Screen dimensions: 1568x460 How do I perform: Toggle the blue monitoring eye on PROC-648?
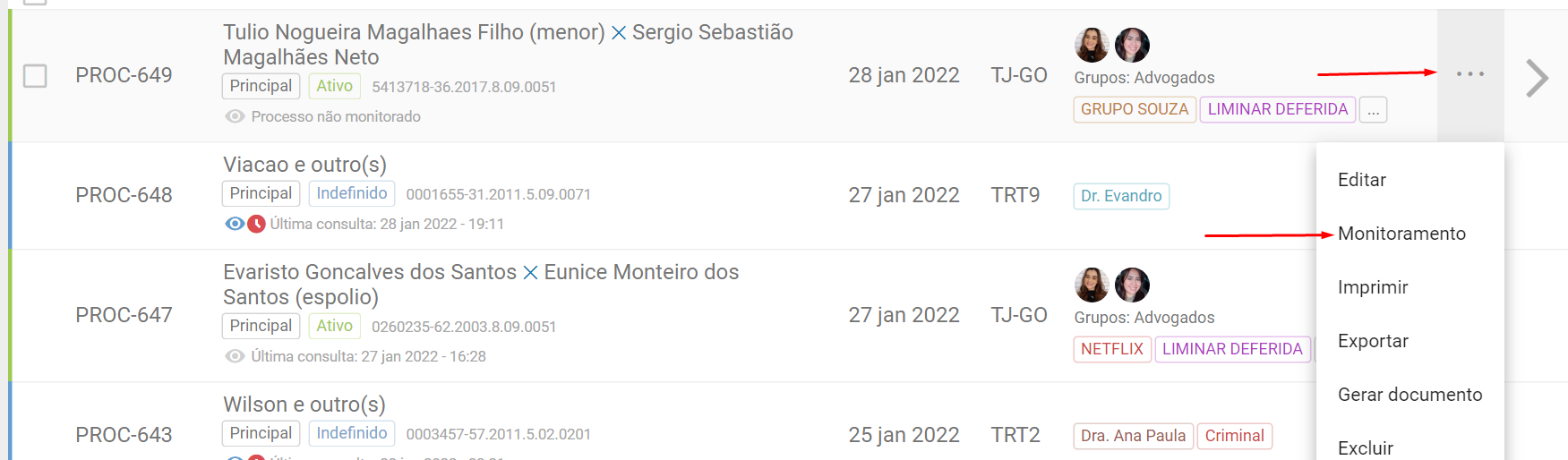click(x=235, y=224)
